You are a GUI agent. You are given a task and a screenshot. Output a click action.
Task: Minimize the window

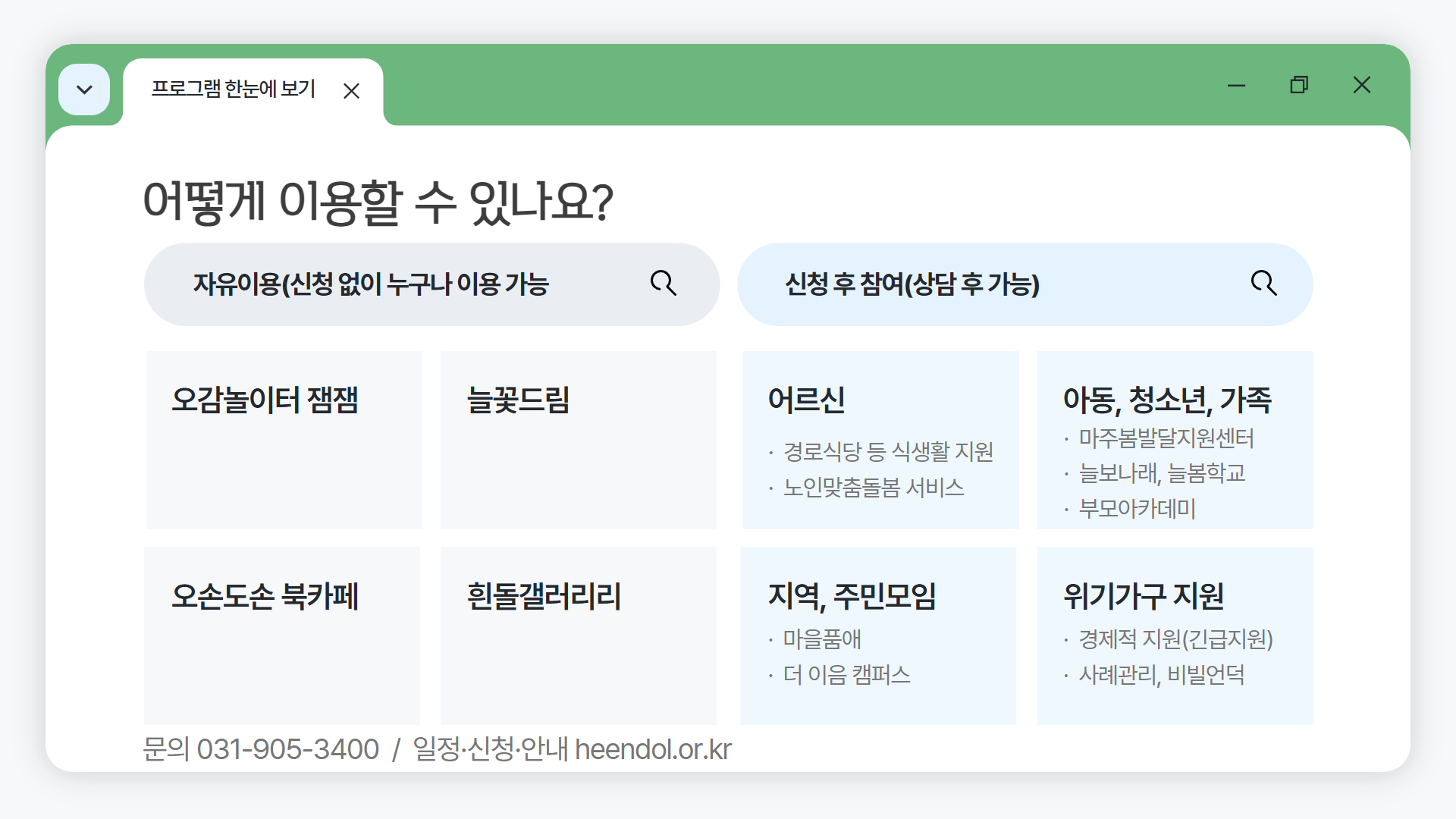tap(1236, 85)
